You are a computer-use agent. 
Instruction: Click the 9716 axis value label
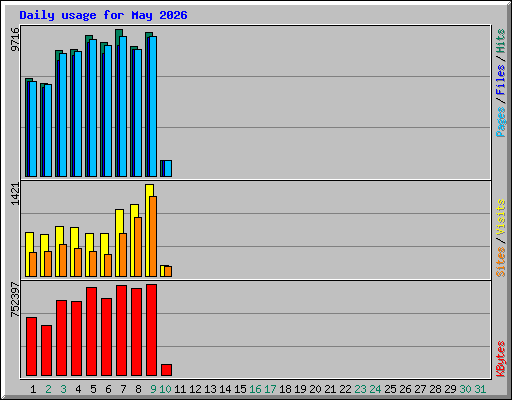pos(15,40)
